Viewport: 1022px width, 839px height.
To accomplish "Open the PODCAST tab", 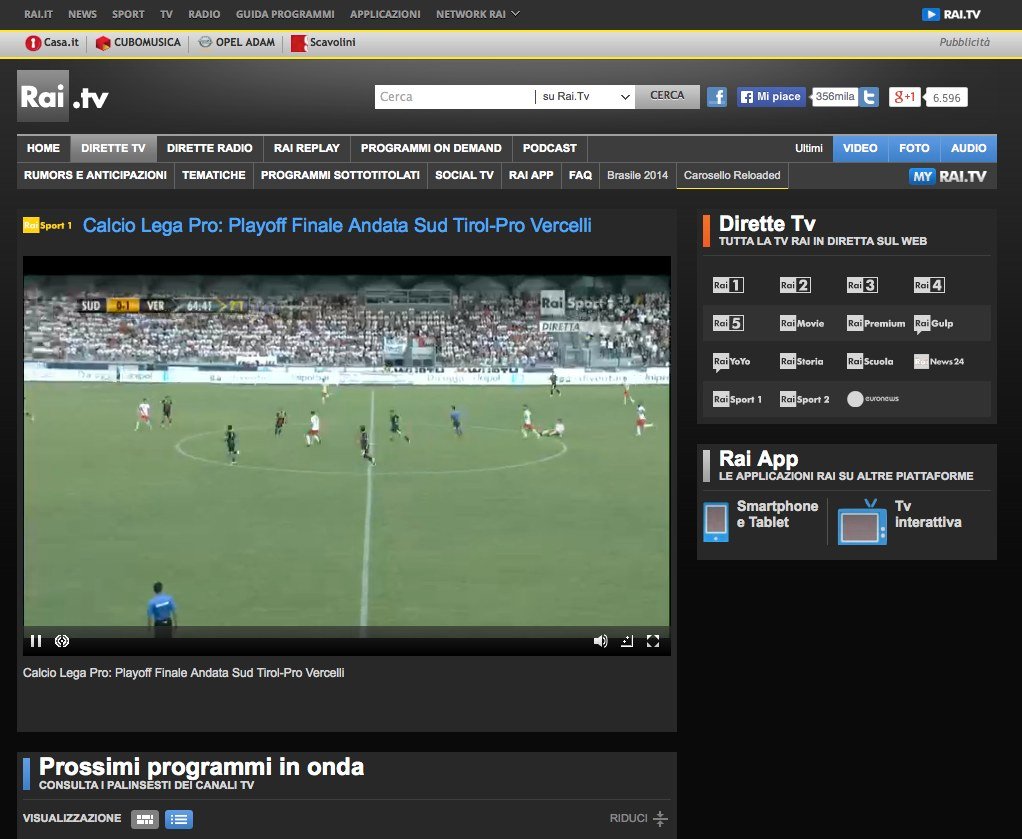I will 550,148.
